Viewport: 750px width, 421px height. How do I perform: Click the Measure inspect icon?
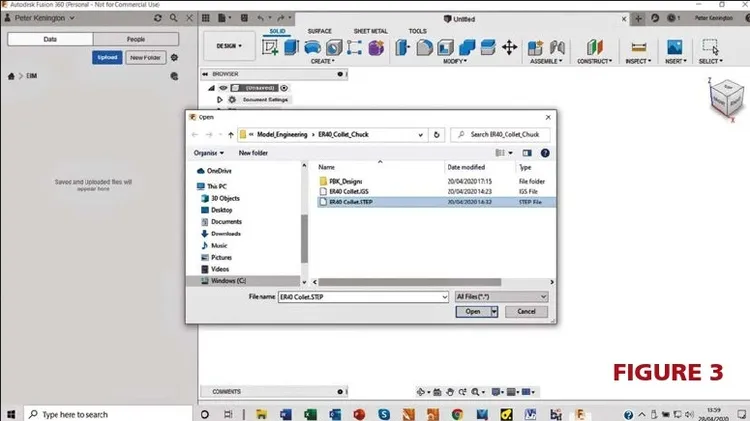[639, 47]
